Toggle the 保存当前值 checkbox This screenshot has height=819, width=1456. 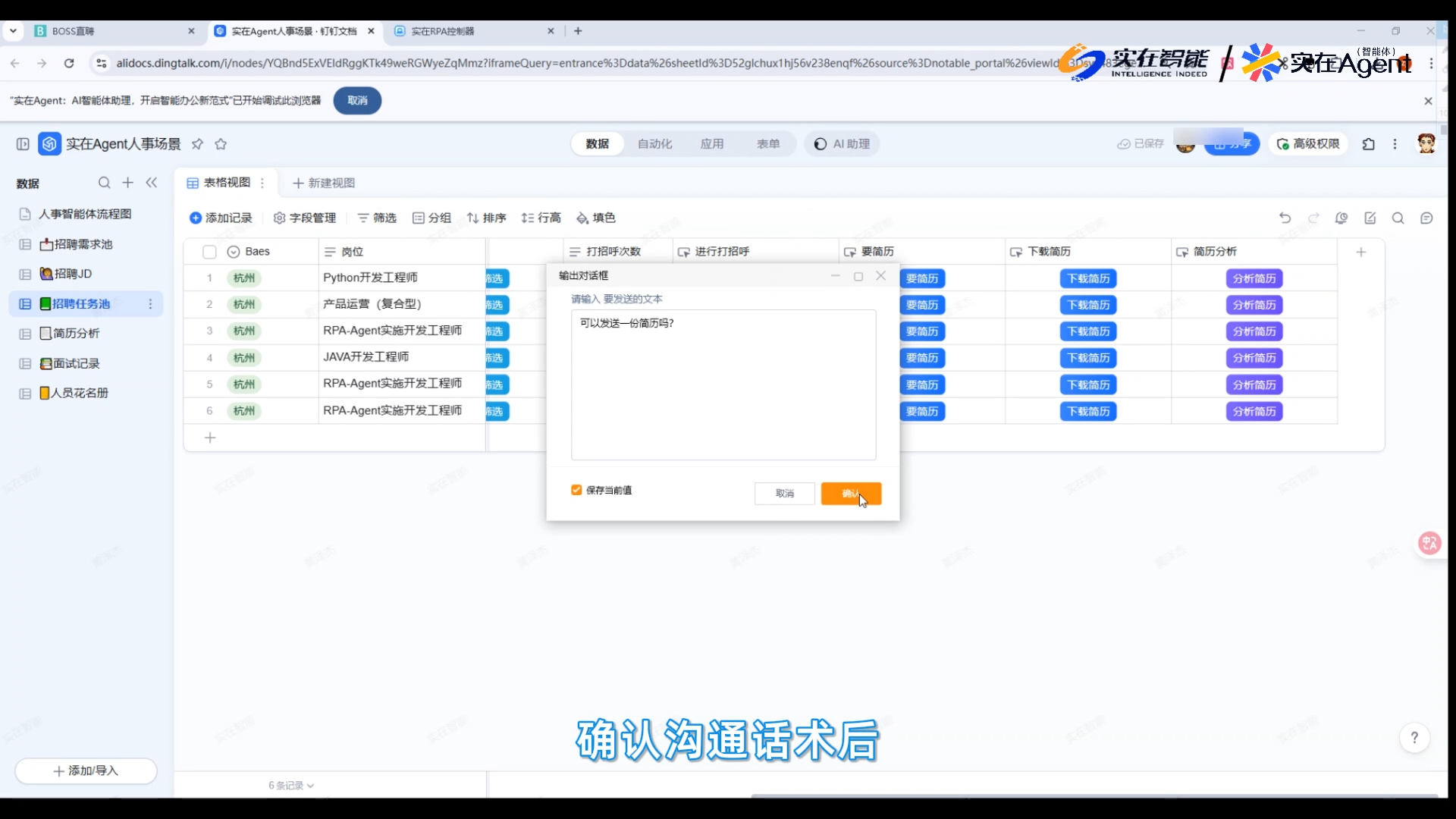tap(576, 490)
